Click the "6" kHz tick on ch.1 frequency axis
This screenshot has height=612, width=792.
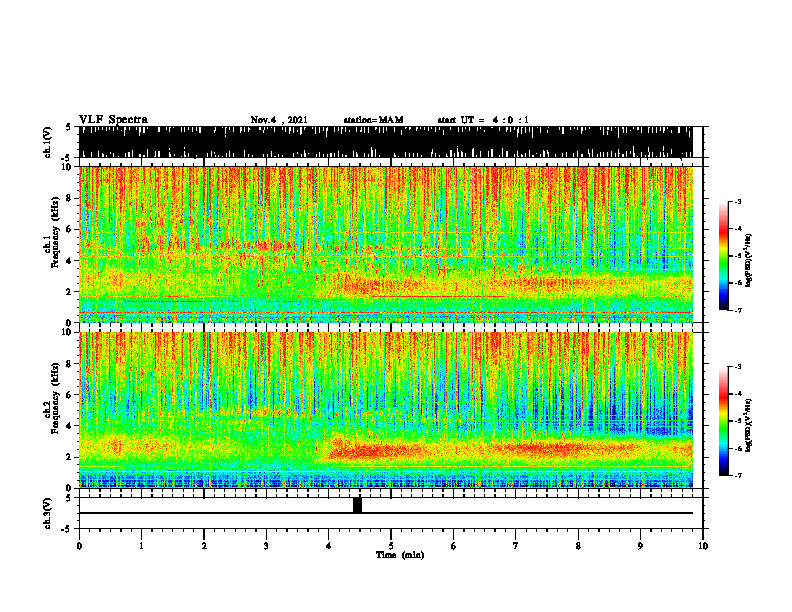click(69, 229)
